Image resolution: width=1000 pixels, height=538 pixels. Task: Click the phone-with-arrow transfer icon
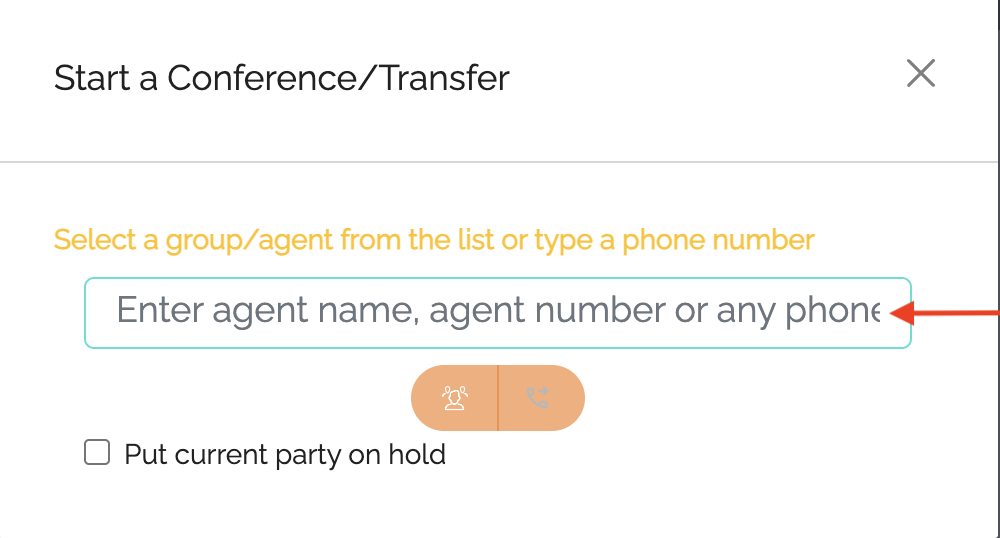tap(538, 398)
